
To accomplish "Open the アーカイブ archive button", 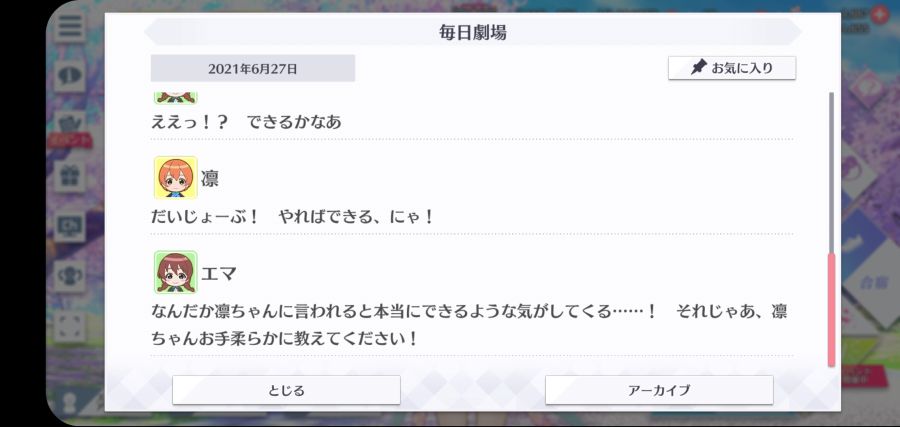I will pyautogui.click(x=659, y=390).
